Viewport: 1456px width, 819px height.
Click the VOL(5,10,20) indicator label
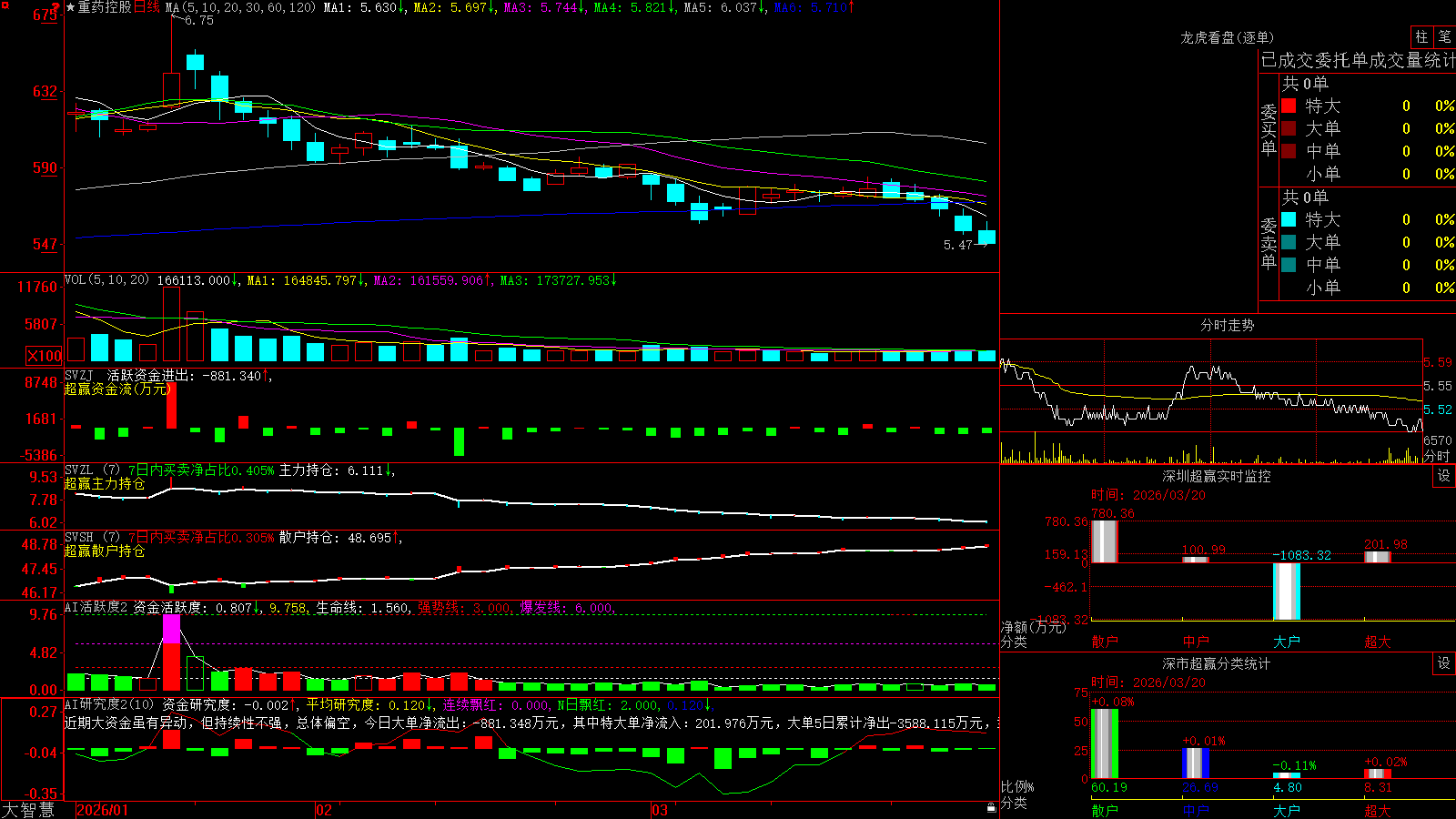pyautogui.click(x=106, y=280)
